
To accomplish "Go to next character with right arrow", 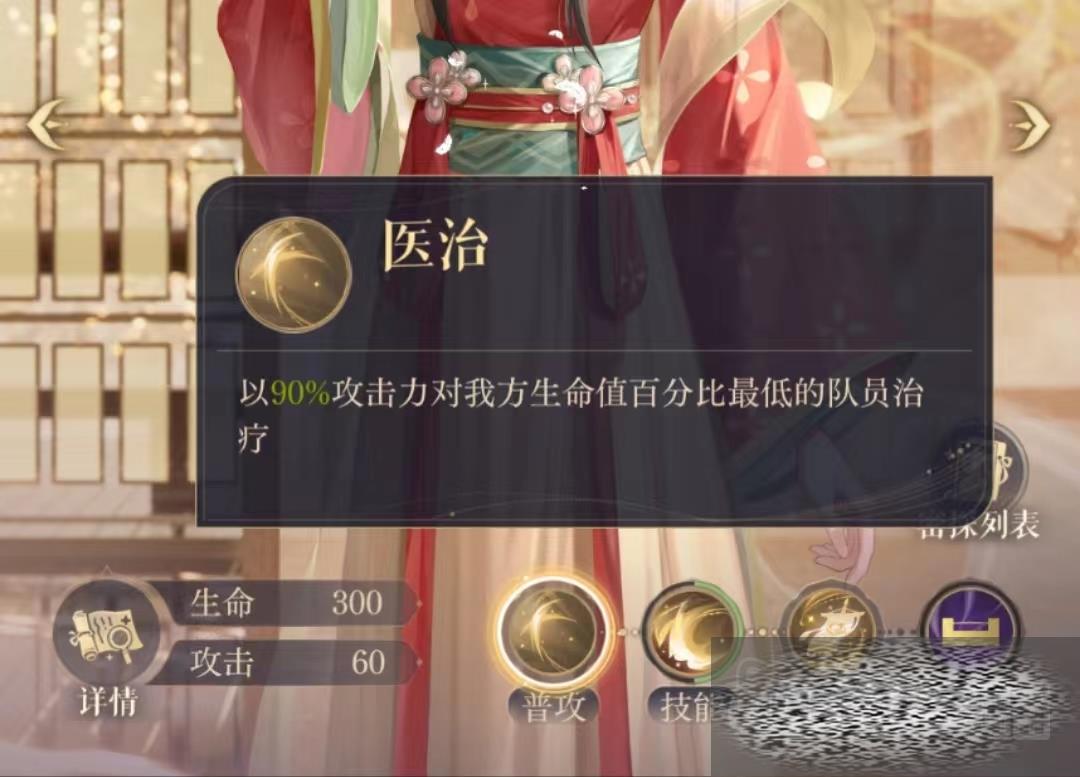I will click(x=1030, y=125).
